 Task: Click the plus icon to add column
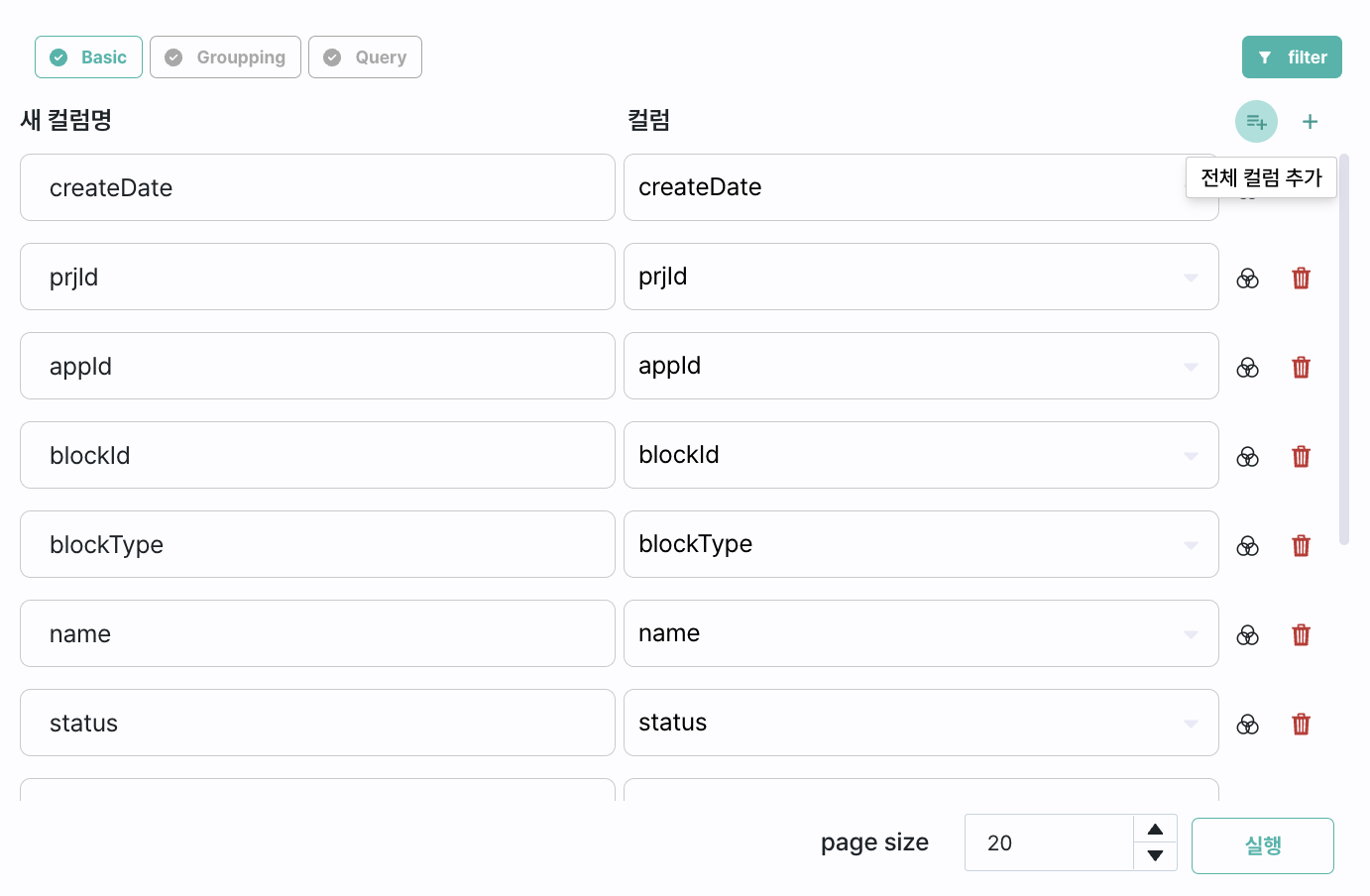[x=1310, y=122]
